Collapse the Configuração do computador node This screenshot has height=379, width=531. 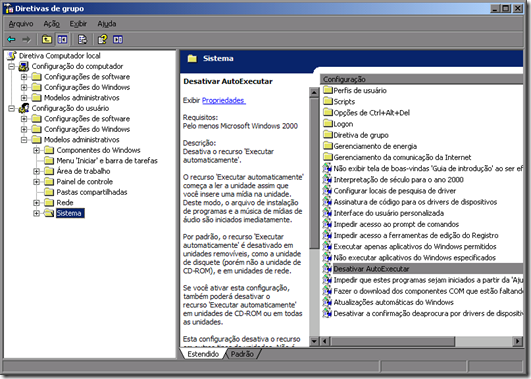pos(11,66)
